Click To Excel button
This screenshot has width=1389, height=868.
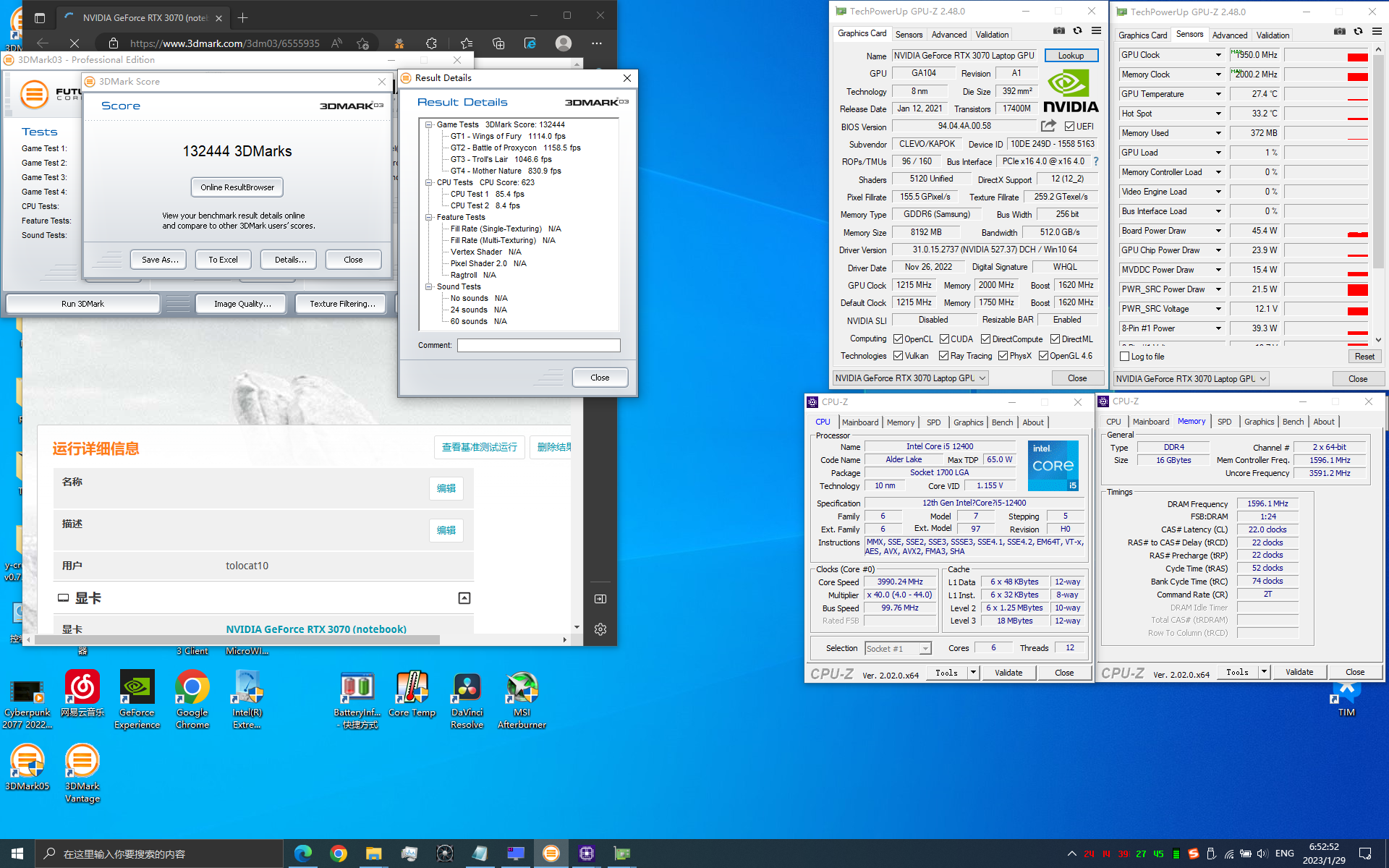[223, 260]
